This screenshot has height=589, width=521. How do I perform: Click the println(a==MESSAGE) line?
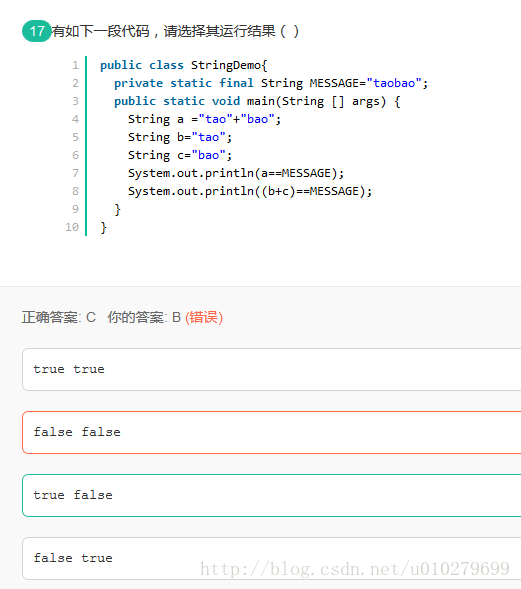pos(236,173)
